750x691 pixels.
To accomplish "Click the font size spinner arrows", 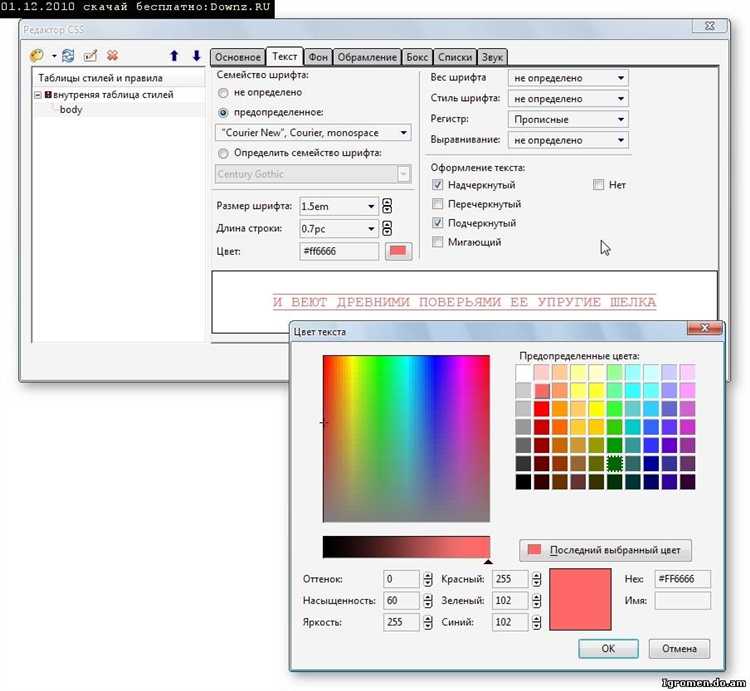I will 387,206.
